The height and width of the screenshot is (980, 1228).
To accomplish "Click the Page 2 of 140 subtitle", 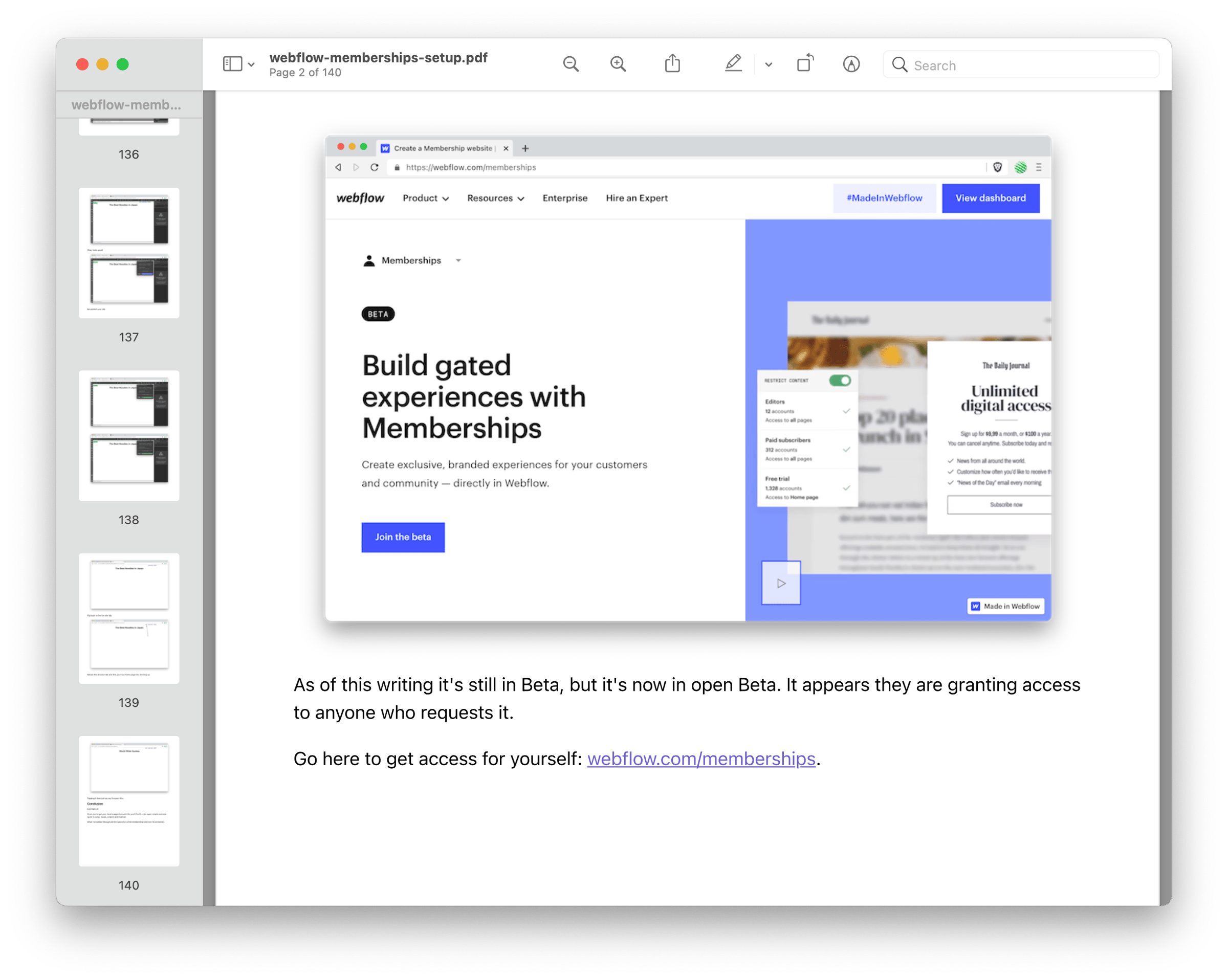I will pyautogui.click(x=305, y=73).
